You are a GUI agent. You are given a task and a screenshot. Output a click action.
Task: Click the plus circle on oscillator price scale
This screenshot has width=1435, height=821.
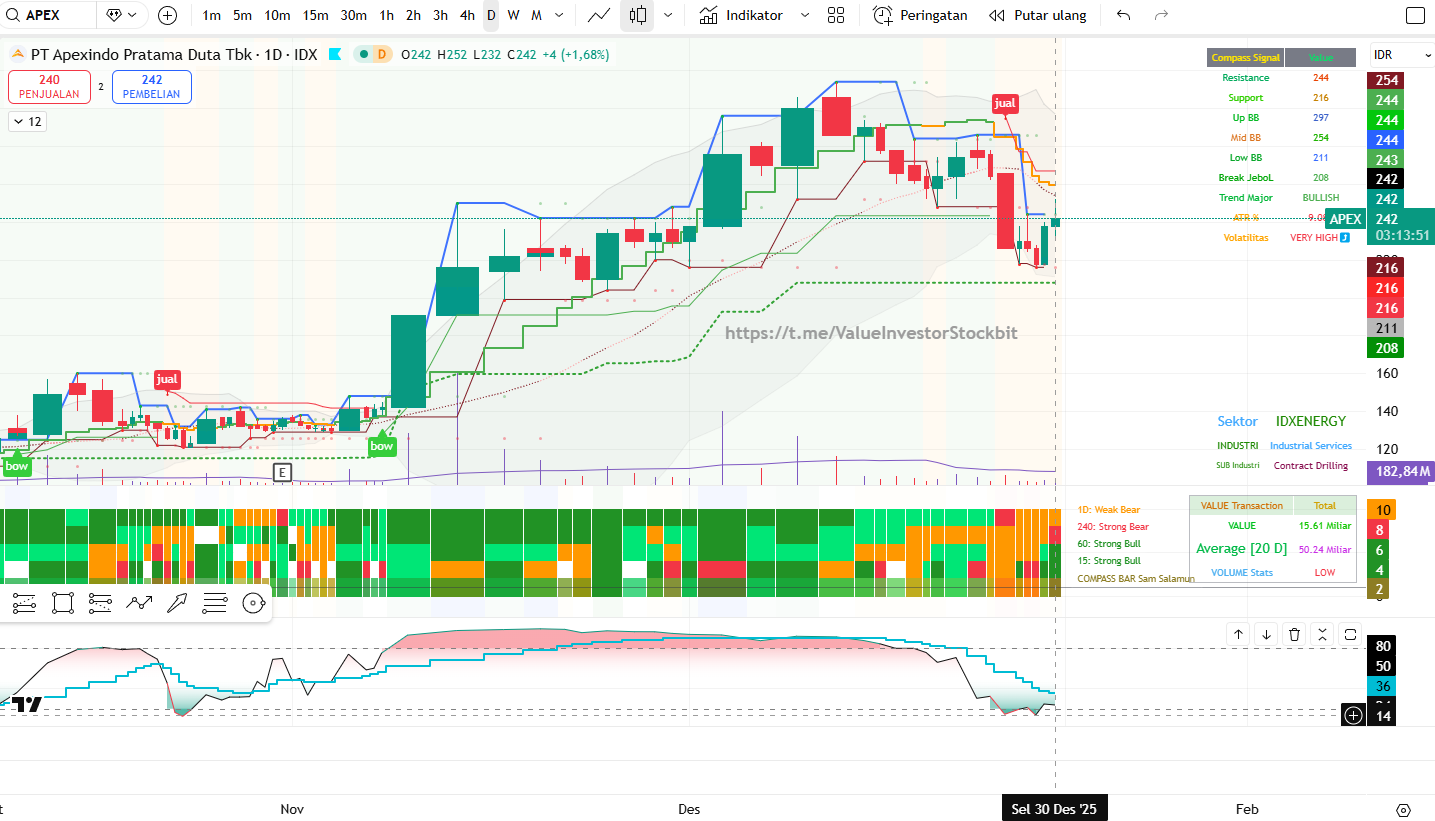pos(1353,714)
